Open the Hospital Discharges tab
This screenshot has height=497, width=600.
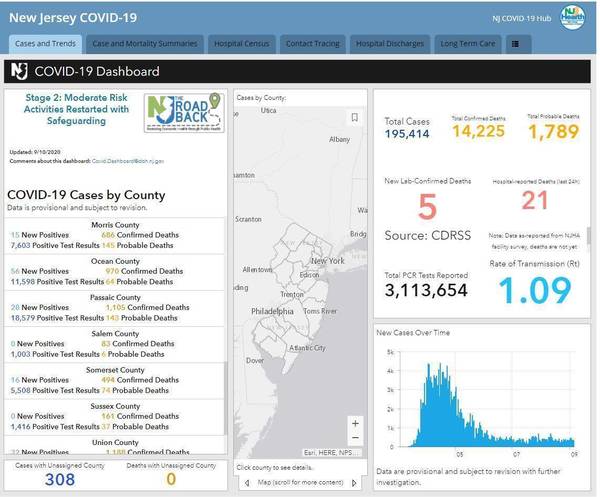tap(391, 44)
